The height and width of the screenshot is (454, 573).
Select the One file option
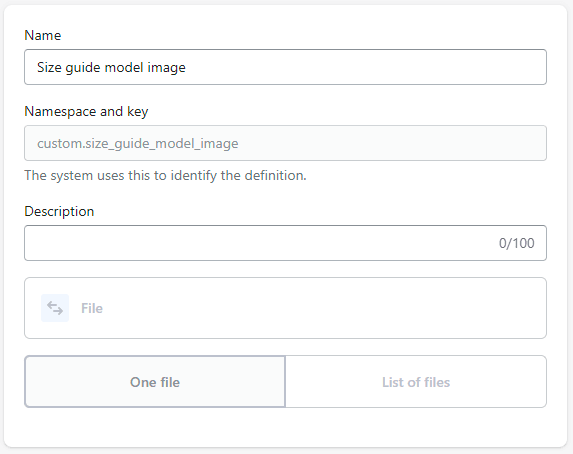tap(155, 382)
